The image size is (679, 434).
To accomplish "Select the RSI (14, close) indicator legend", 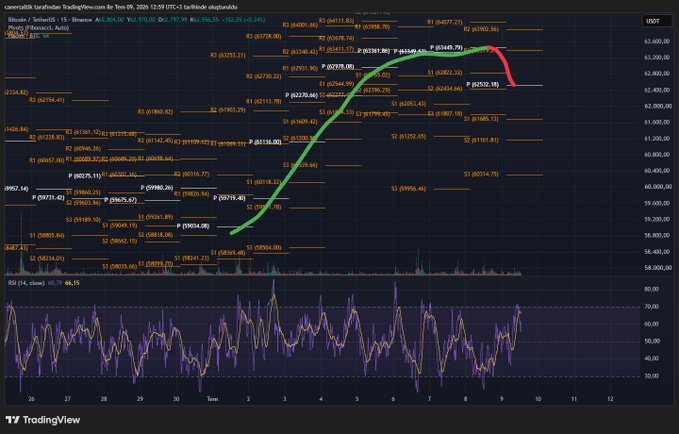I will point(26,283).
